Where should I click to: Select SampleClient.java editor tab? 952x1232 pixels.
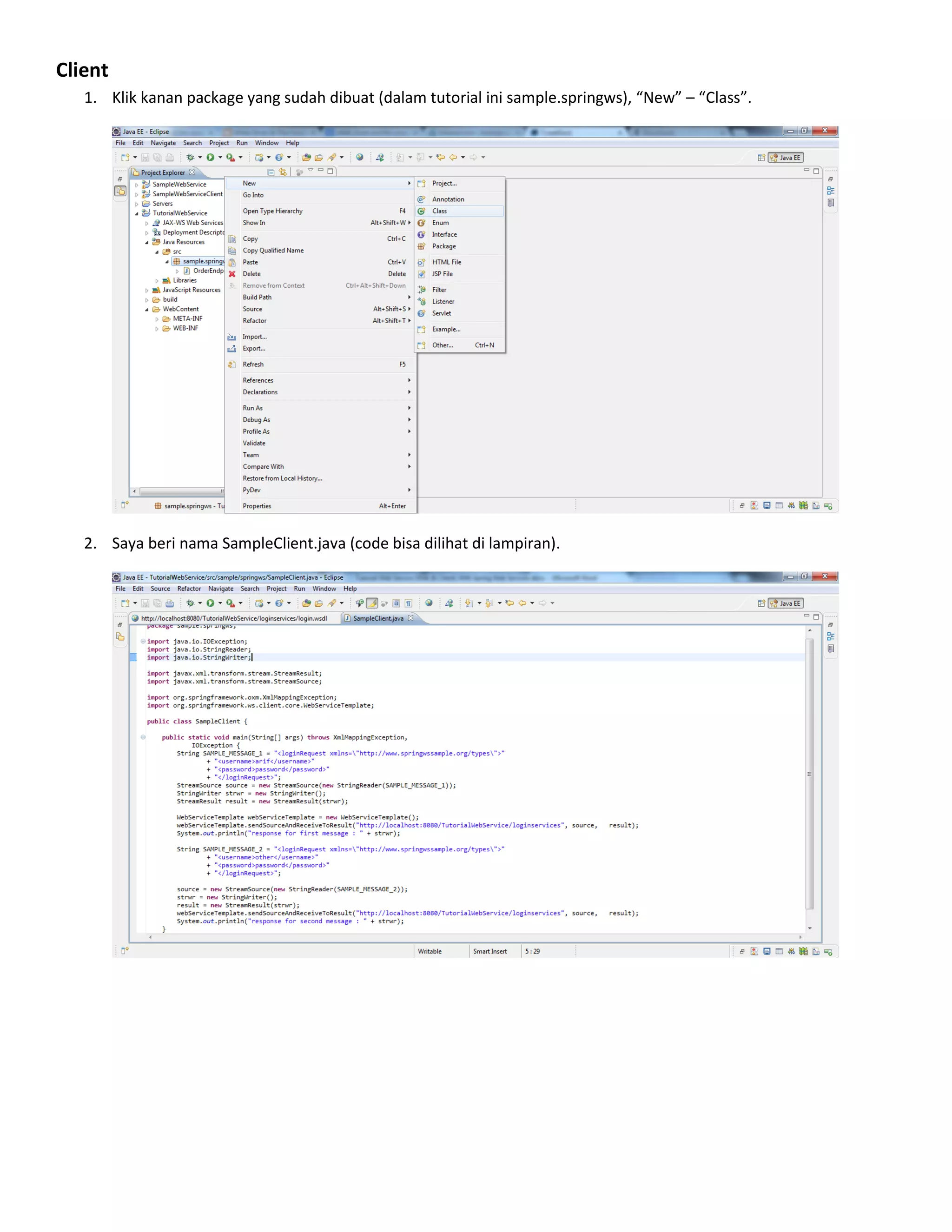point(379,618)
